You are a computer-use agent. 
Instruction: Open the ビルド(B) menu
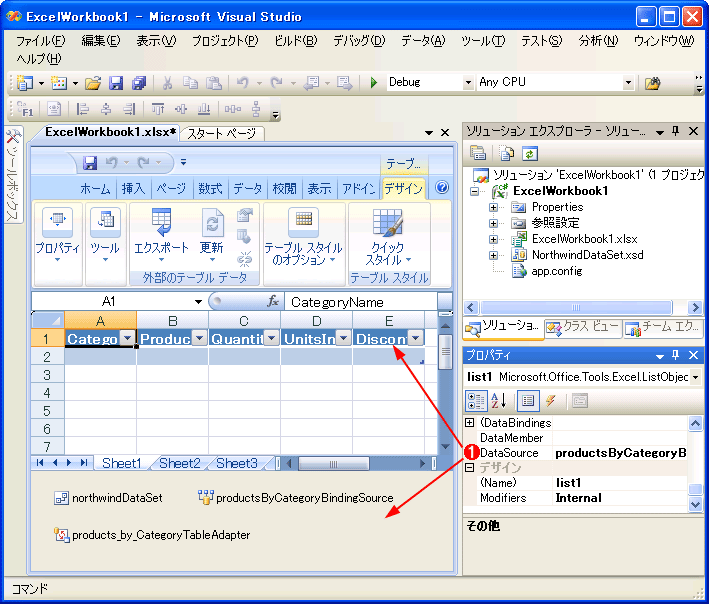pyautogui.click(x=296, y=41)
